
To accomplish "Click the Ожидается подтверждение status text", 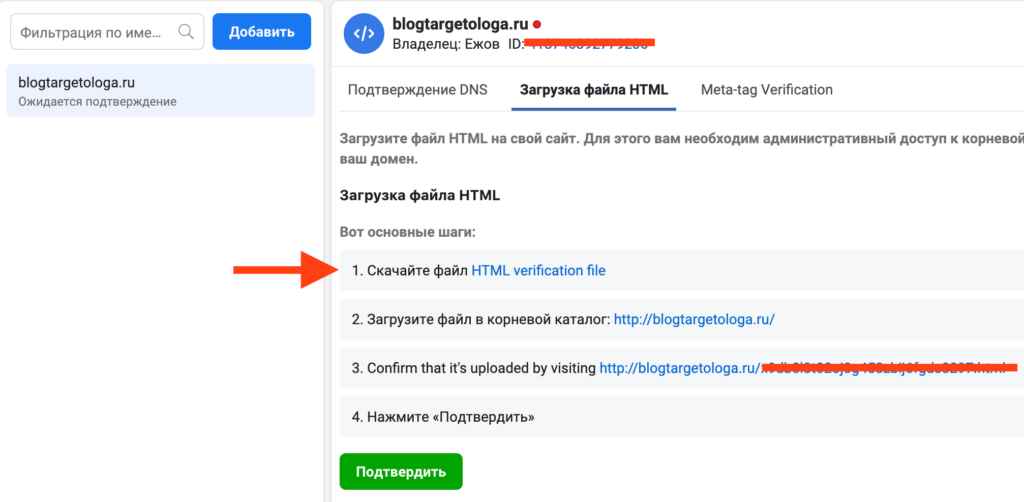I will [97, 102].
